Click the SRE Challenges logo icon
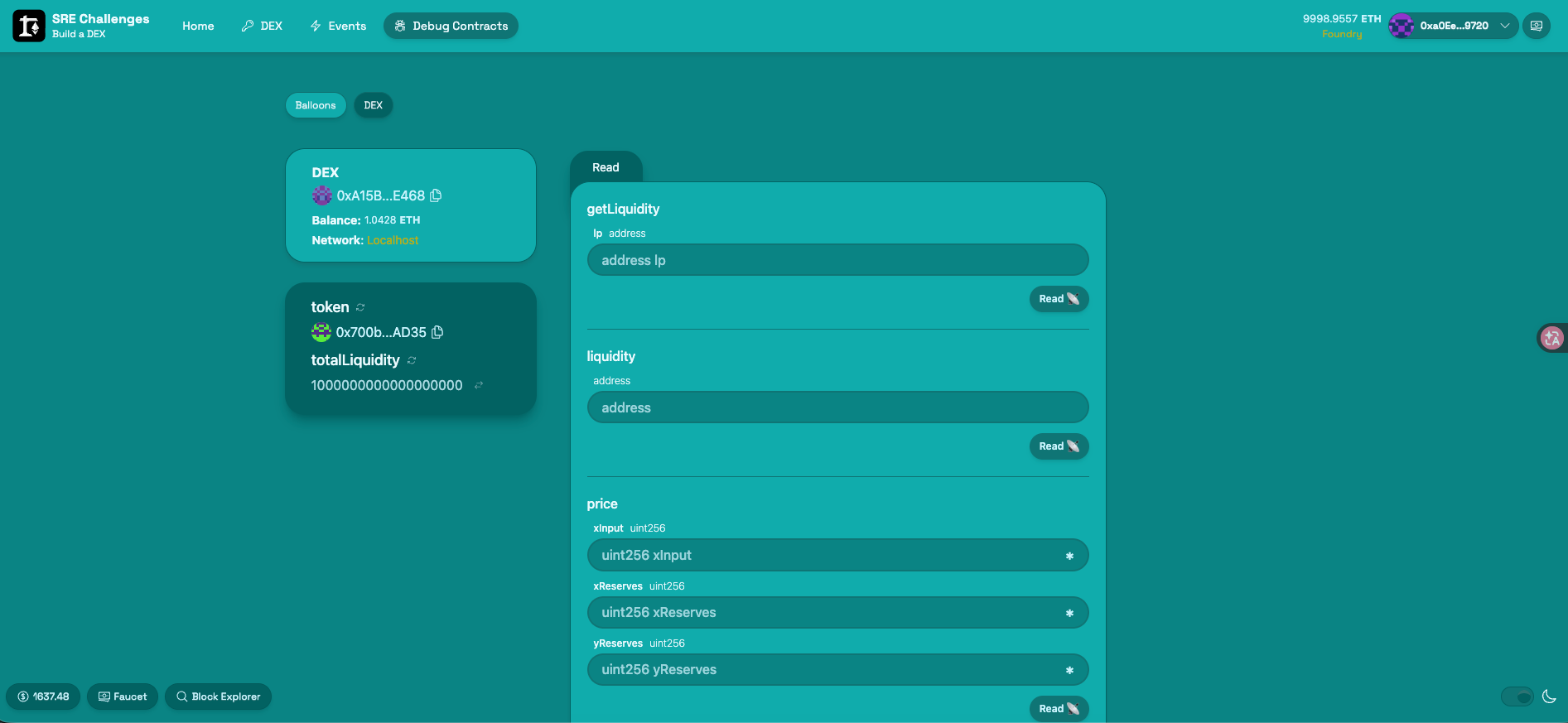The width and height of the screenshot is (1568, 723). point(29,26)
